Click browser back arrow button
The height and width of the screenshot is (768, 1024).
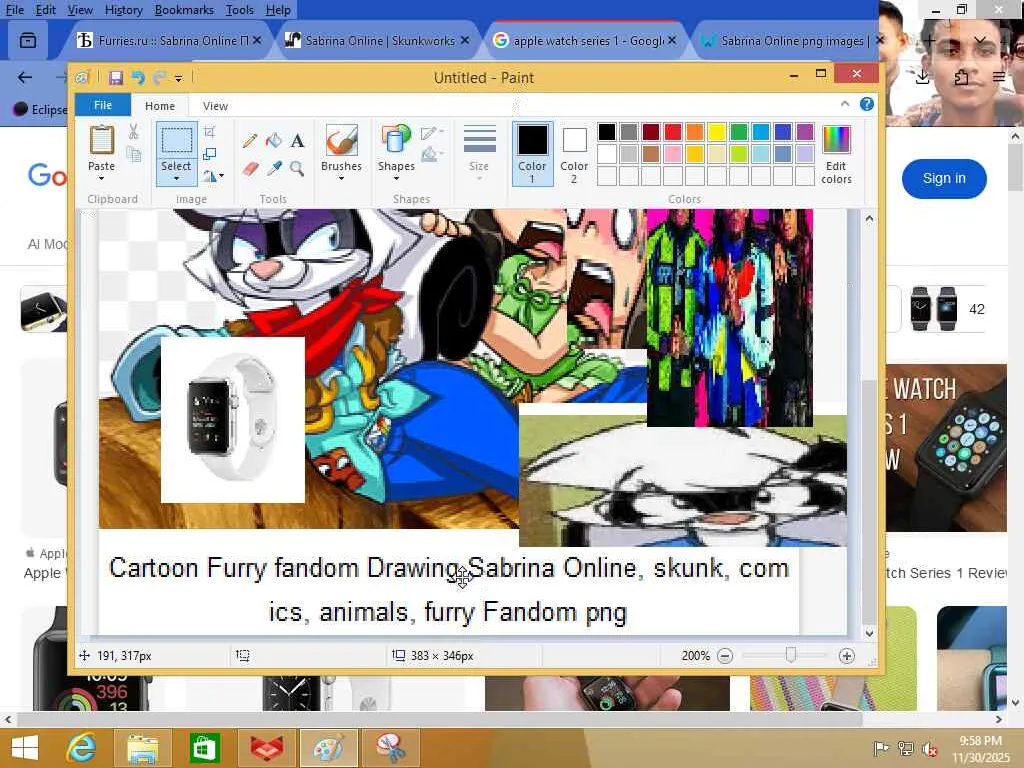pyautogui.click(x=25, y=78)
